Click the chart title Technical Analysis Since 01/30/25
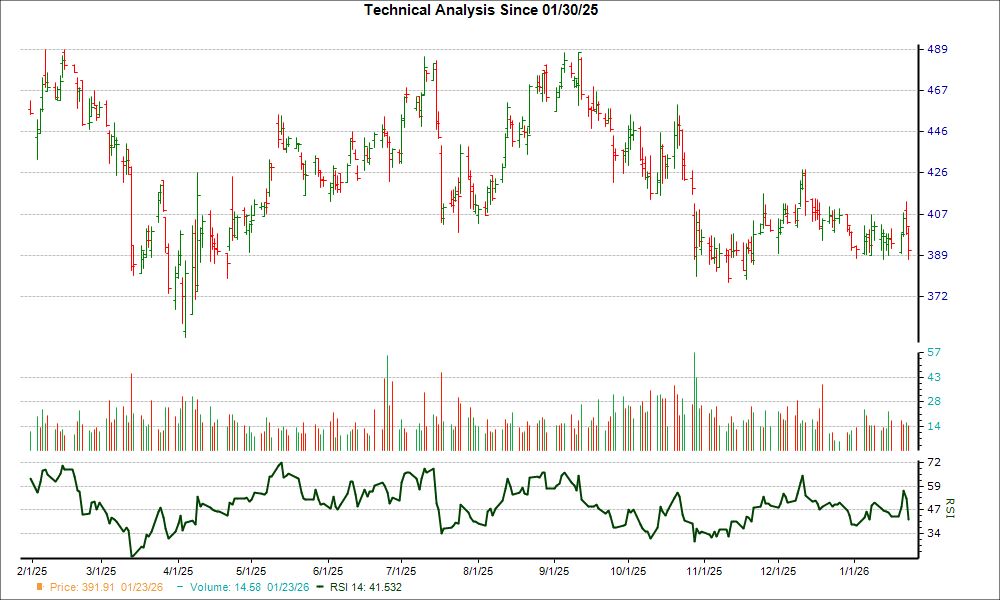This screenshot has width=1000, height=600. (x=484, y=11)
